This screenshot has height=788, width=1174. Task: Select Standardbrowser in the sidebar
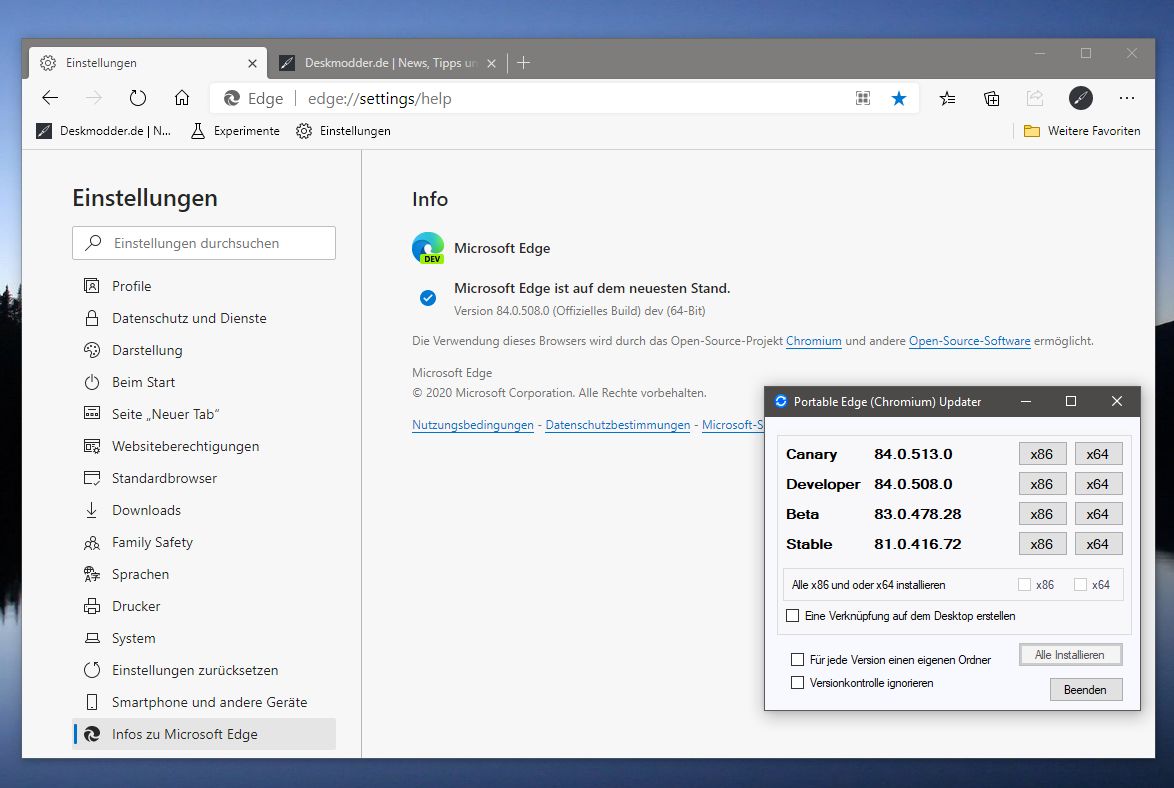tap(204, 479)
